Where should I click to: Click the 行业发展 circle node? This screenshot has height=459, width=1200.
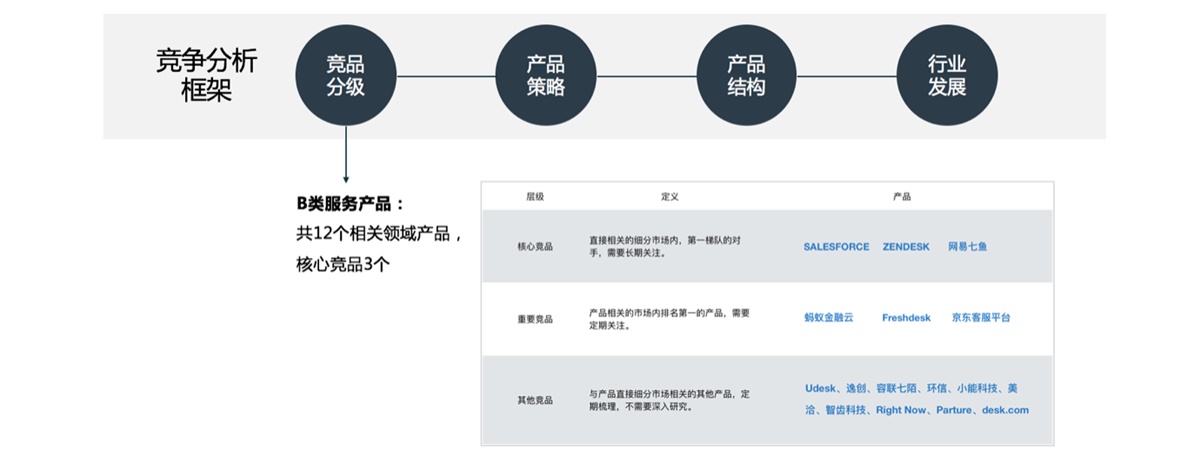(x=946, y=76)
